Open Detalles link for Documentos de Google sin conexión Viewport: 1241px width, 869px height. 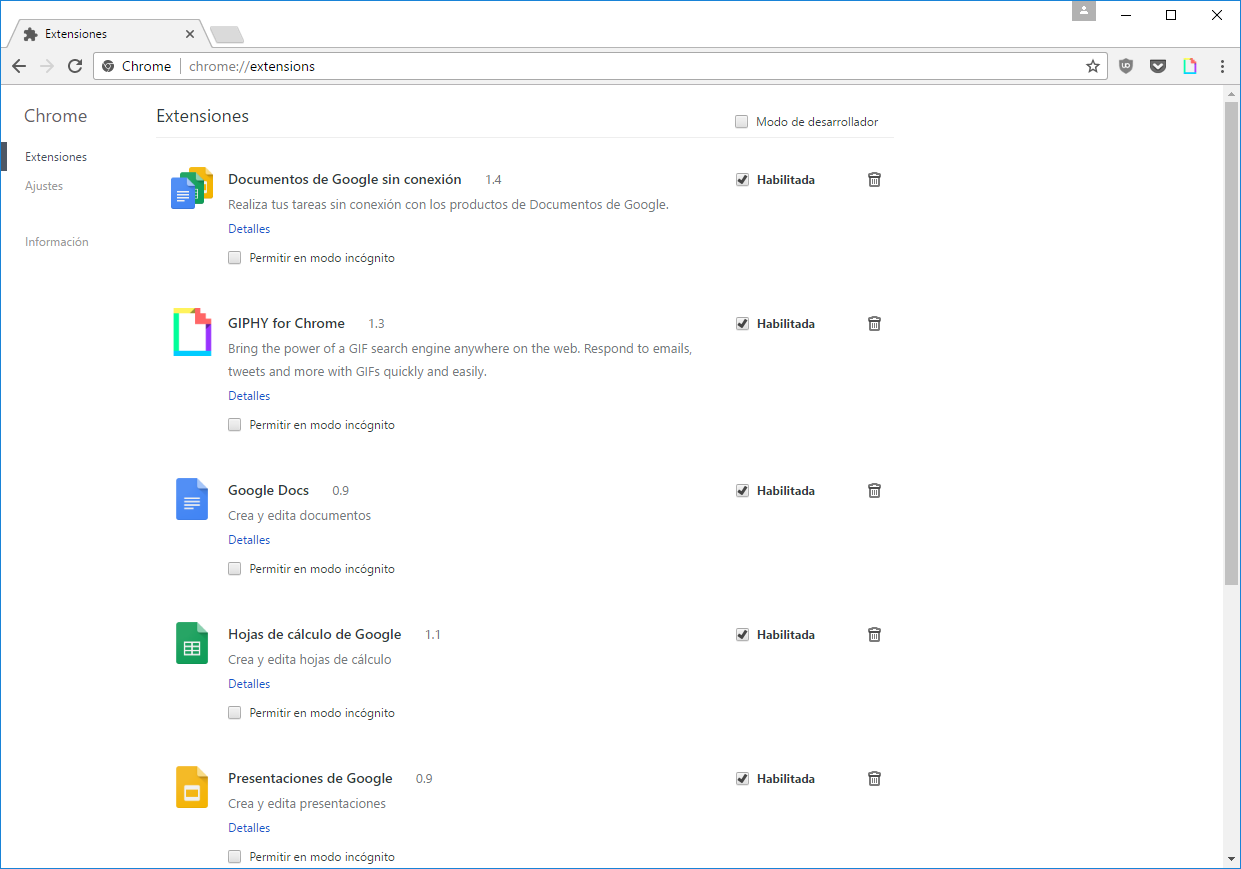click(x=249, y=229)
